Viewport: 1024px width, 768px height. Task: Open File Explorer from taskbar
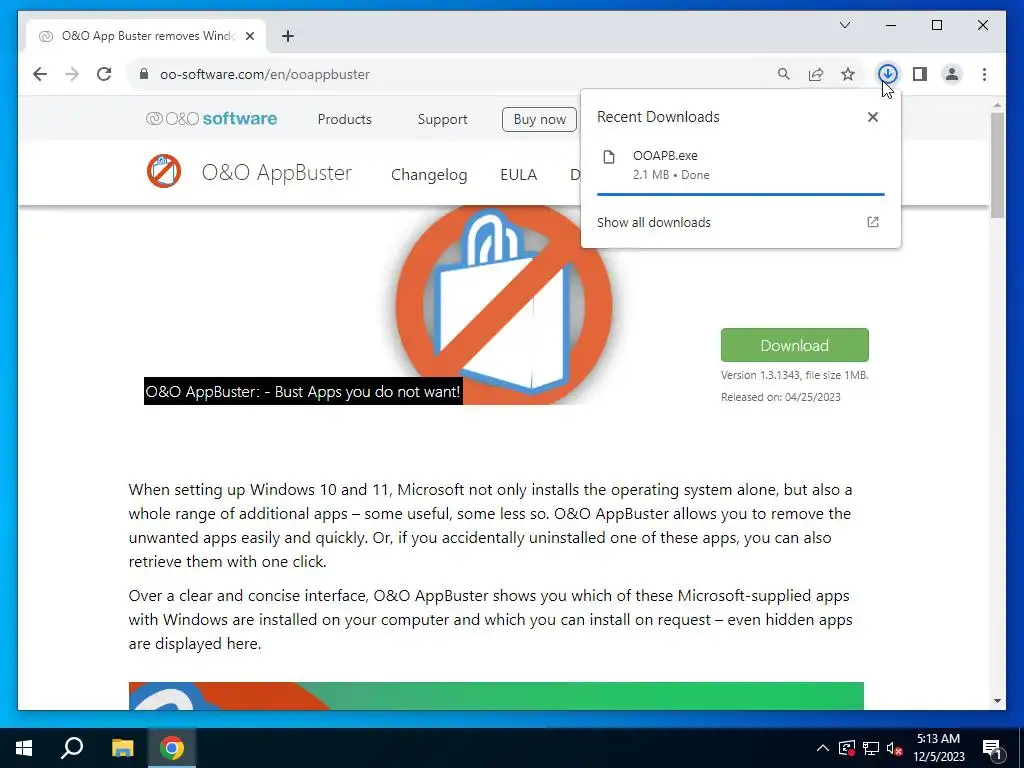(x=122, y=748)
